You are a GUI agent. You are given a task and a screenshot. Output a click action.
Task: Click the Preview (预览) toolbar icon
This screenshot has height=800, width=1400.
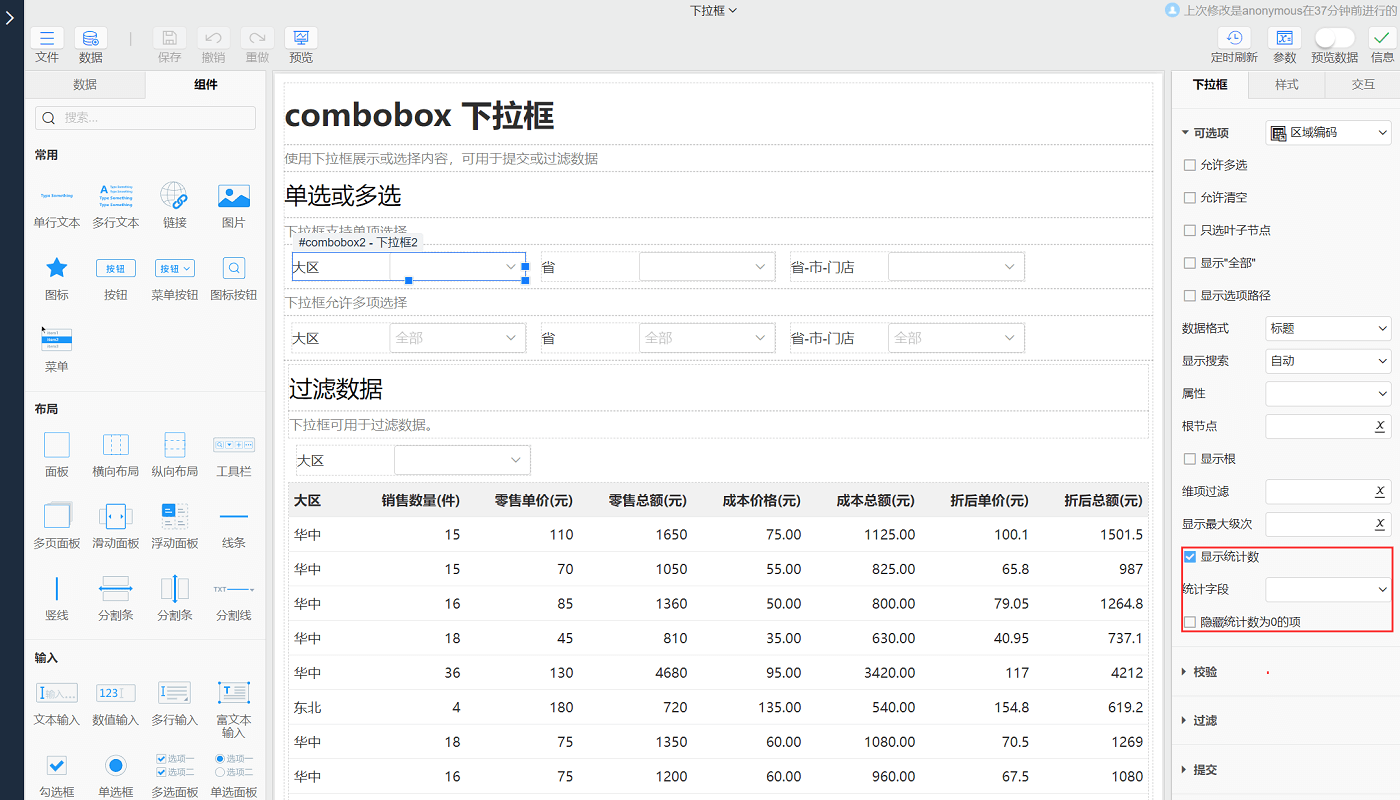tap(301, 39)
